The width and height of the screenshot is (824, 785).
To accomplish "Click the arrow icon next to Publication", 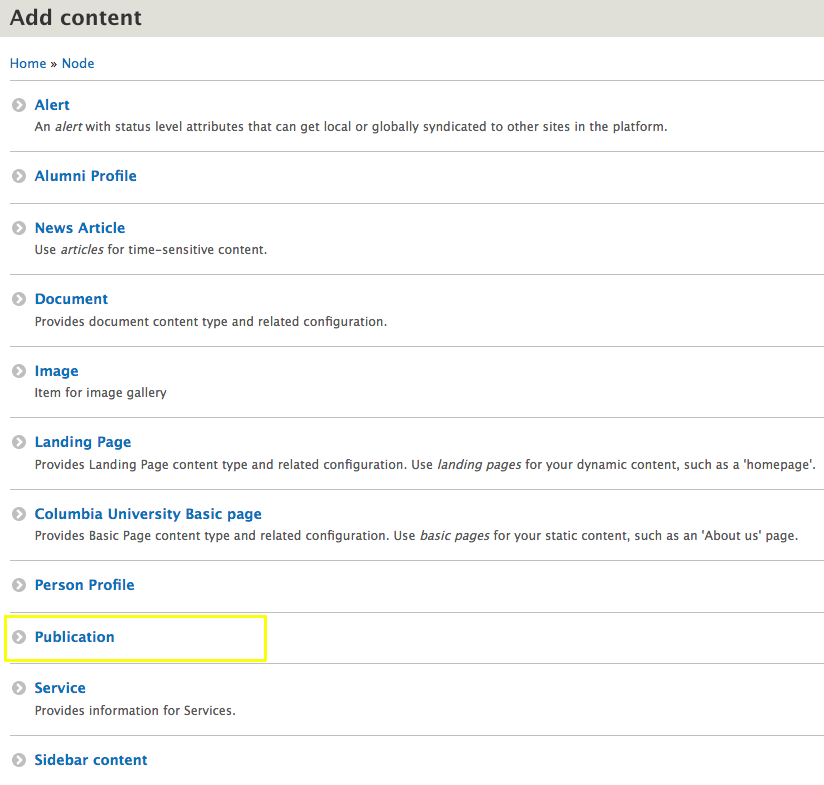I will [18, 636].
